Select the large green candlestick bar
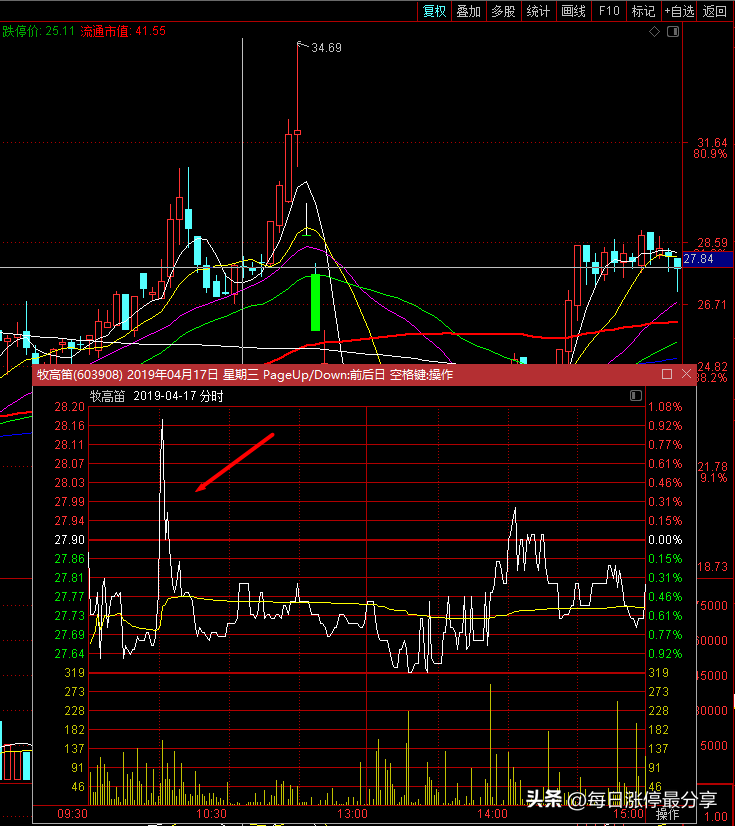 pyautogui.click(x=316, y=302)
